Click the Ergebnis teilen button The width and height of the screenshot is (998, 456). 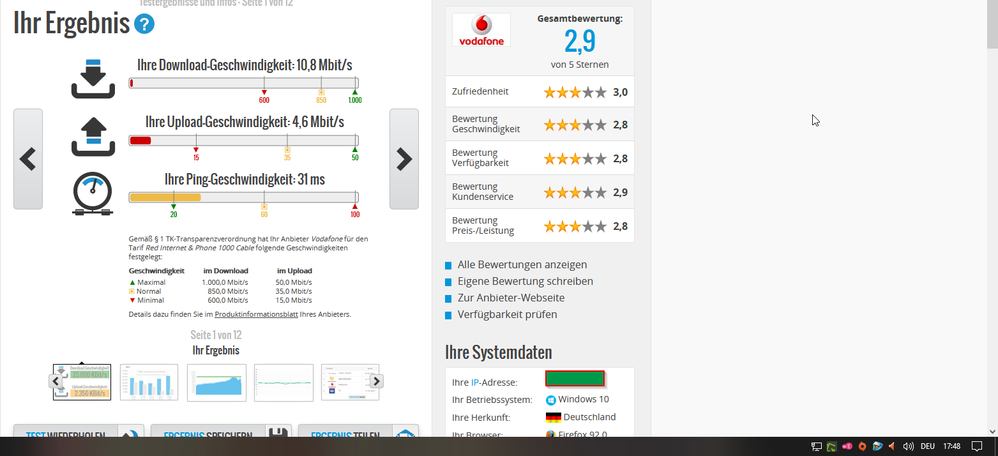(x=358, y=431)
